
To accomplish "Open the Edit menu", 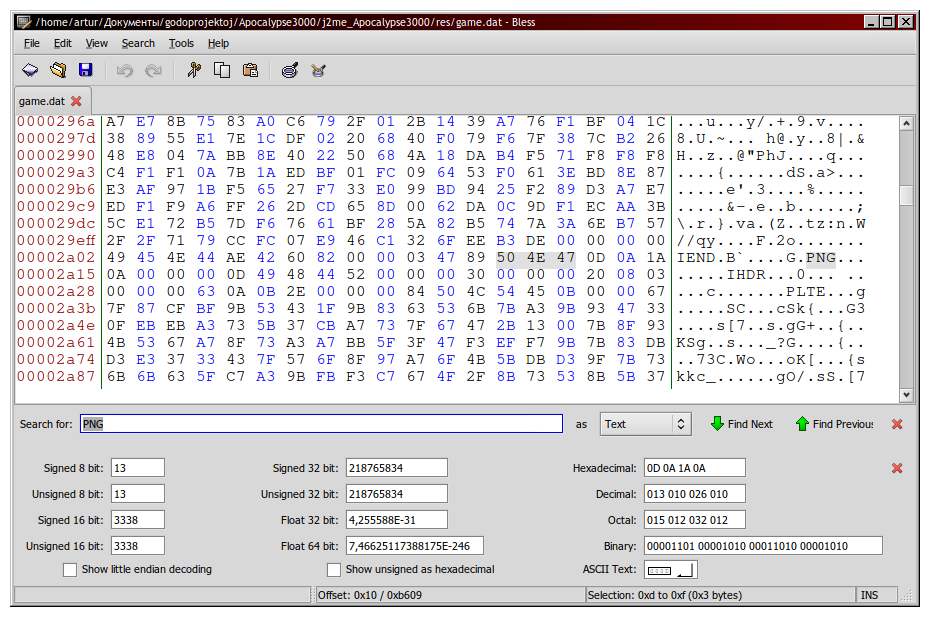I will 62,43.
